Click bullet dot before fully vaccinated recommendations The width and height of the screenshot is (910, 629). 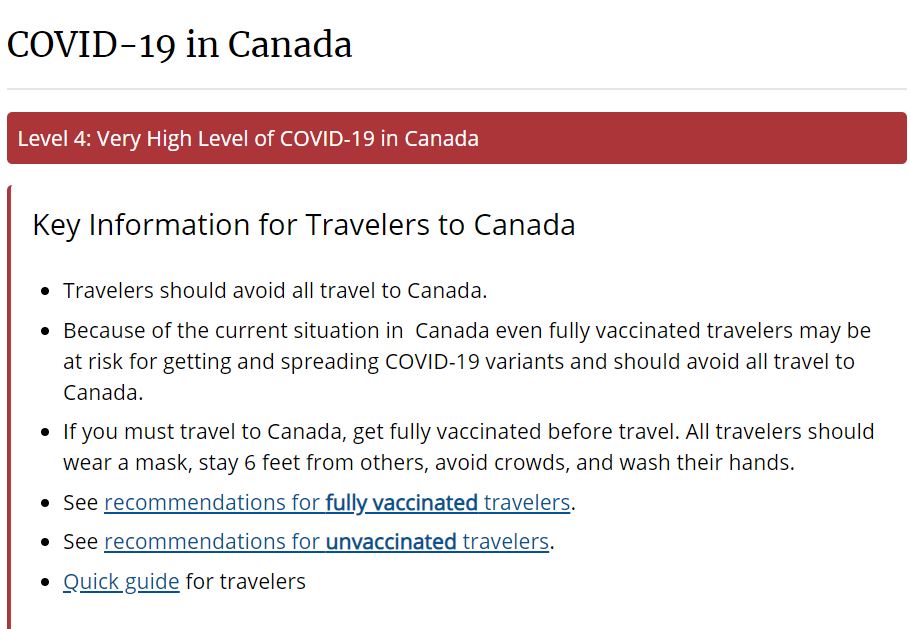(45, 503)
